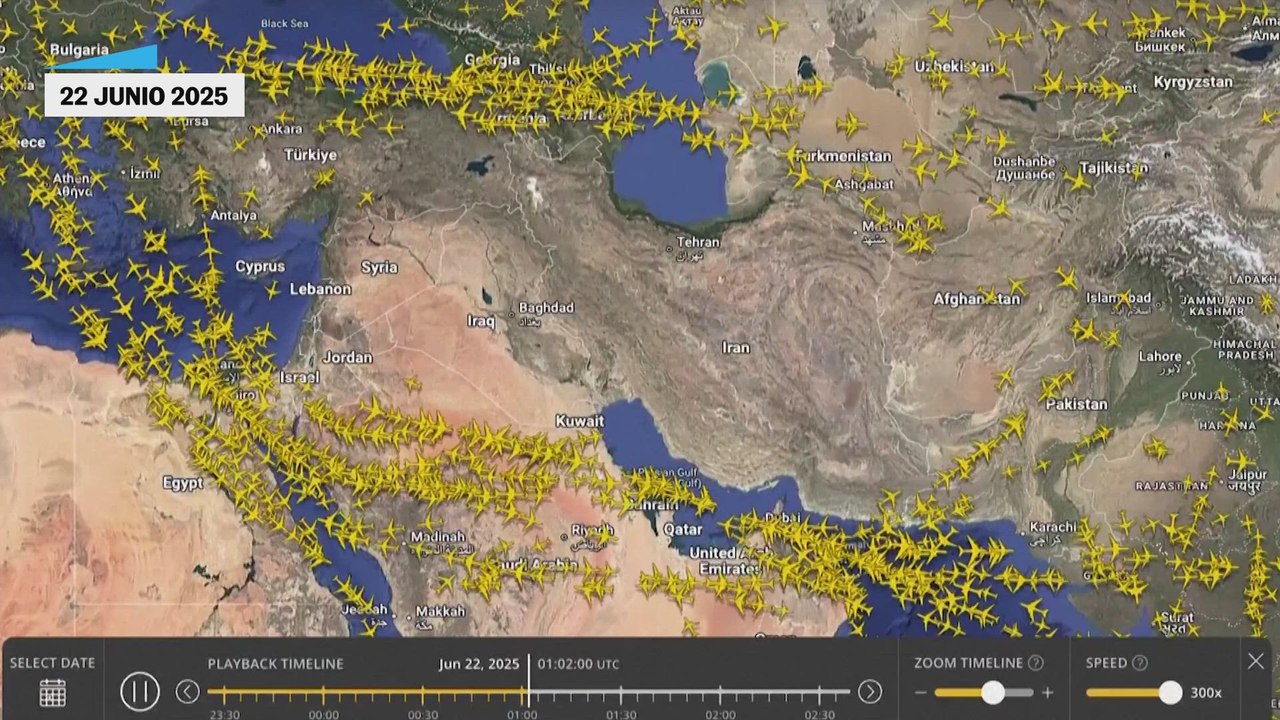
Task: Click the Antalya city label
Action: tap(234, 215)
